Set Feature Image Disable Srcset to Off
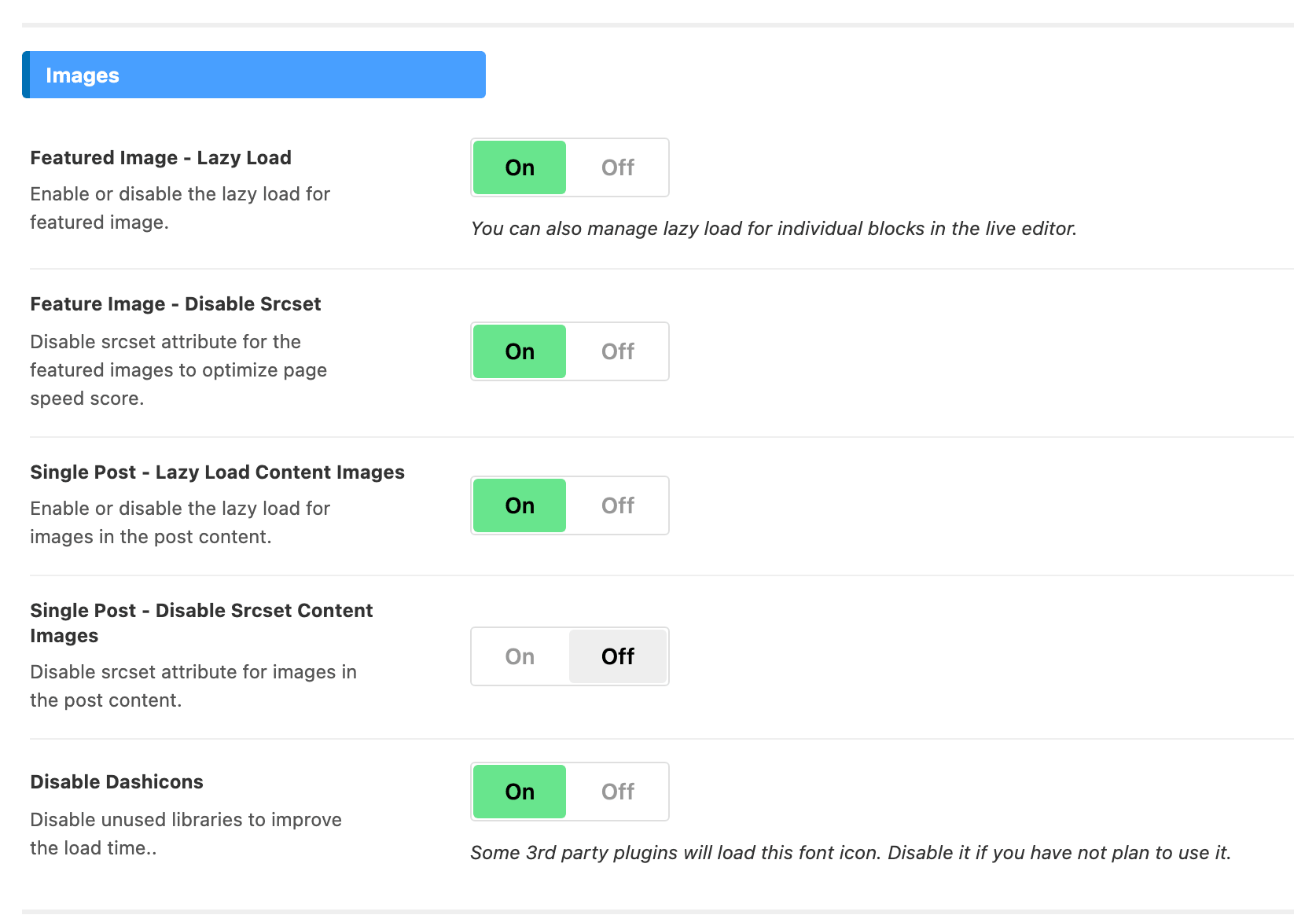This screenshot has width=1316, height=915. 618,351
